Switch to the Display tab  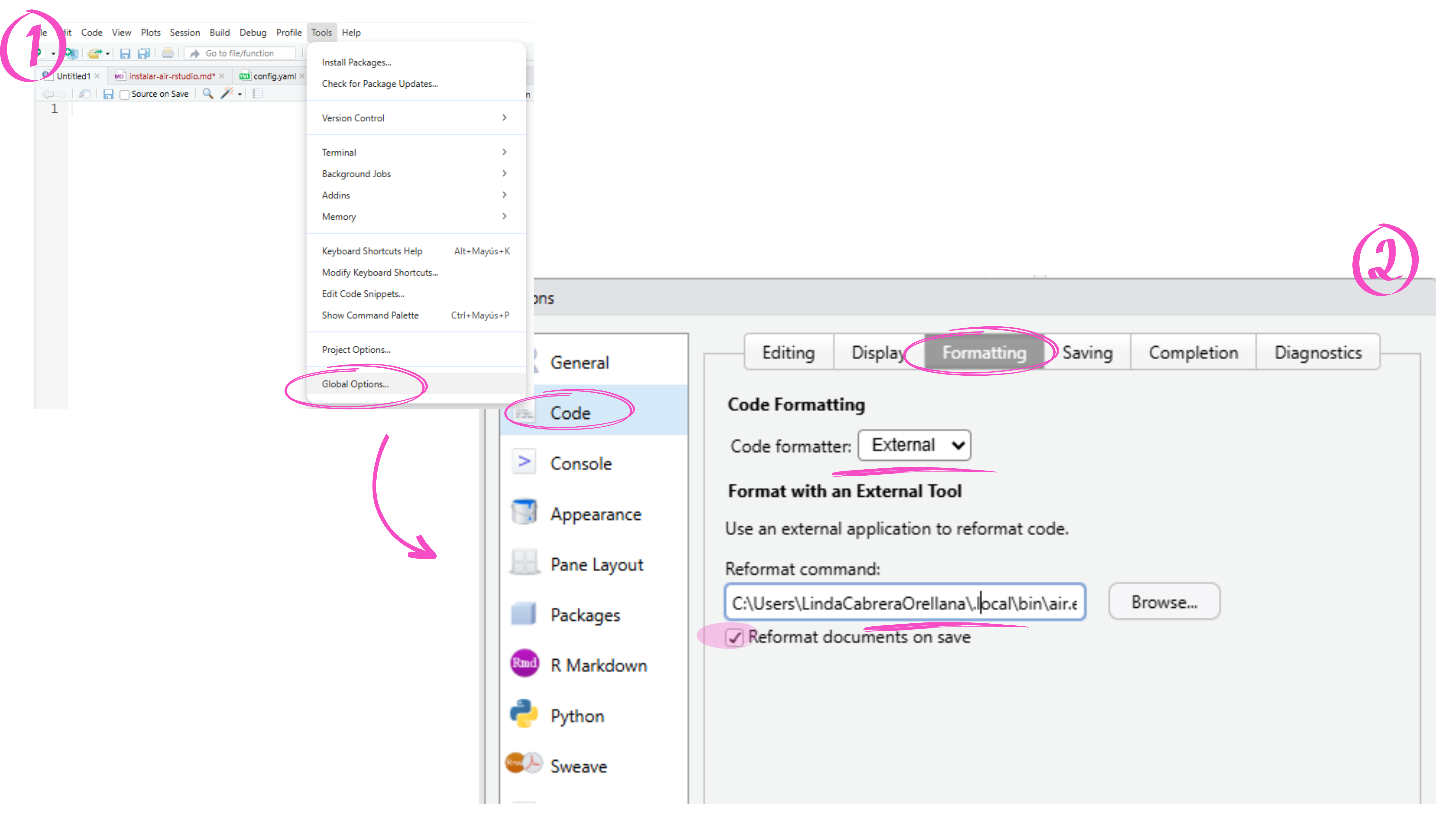pos(878,352)
